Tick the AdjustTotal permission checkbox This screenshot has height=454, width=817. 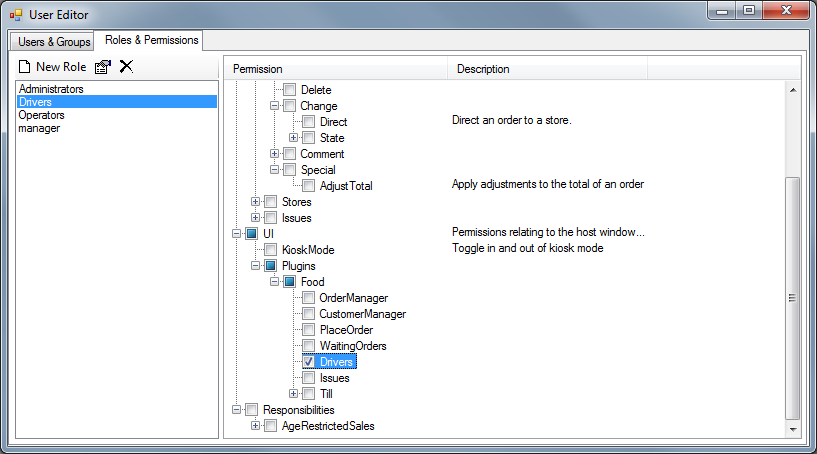309,186
